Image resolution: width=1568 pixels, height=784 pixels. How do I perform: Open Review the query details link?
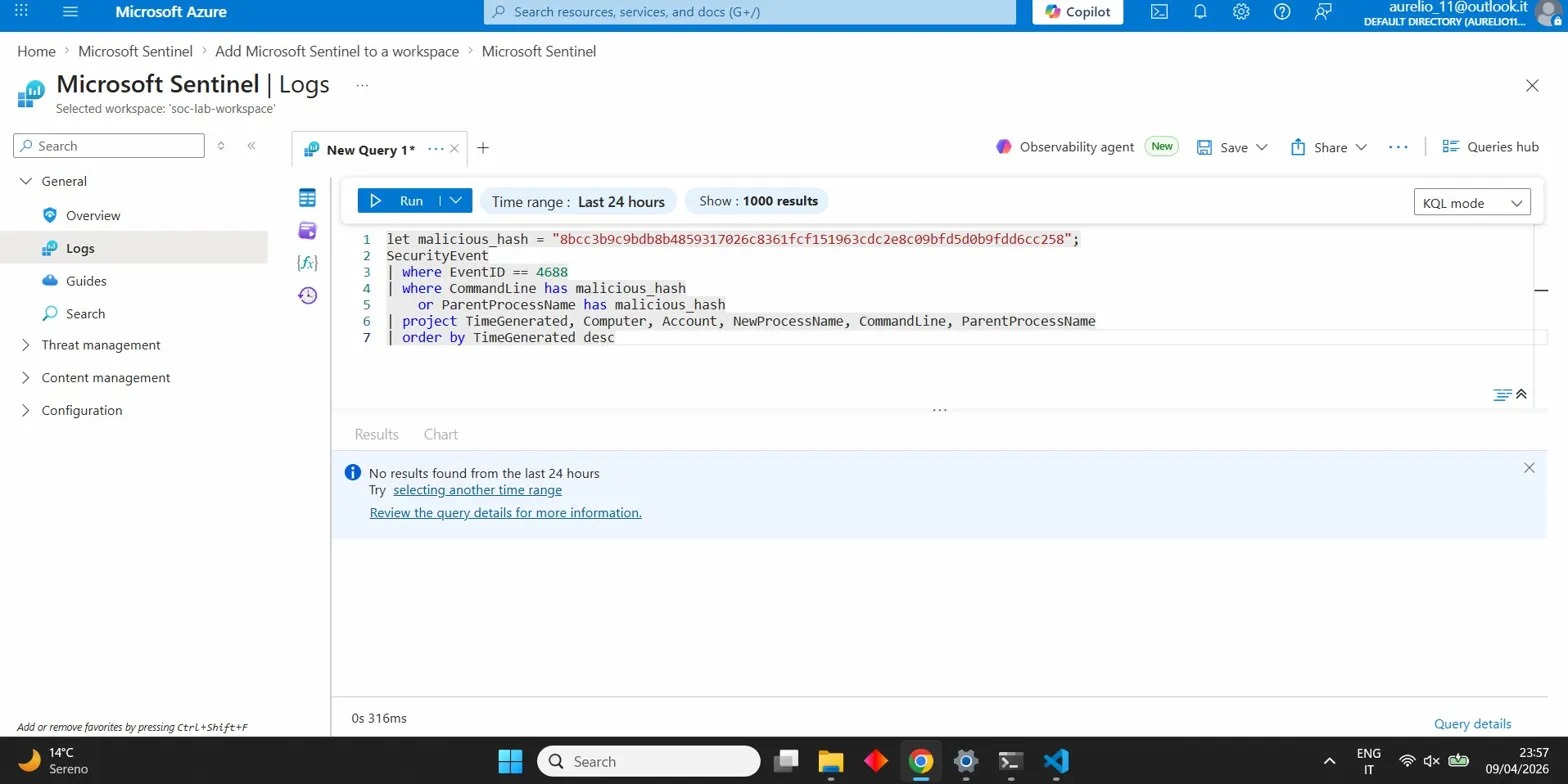coord(505,512)
